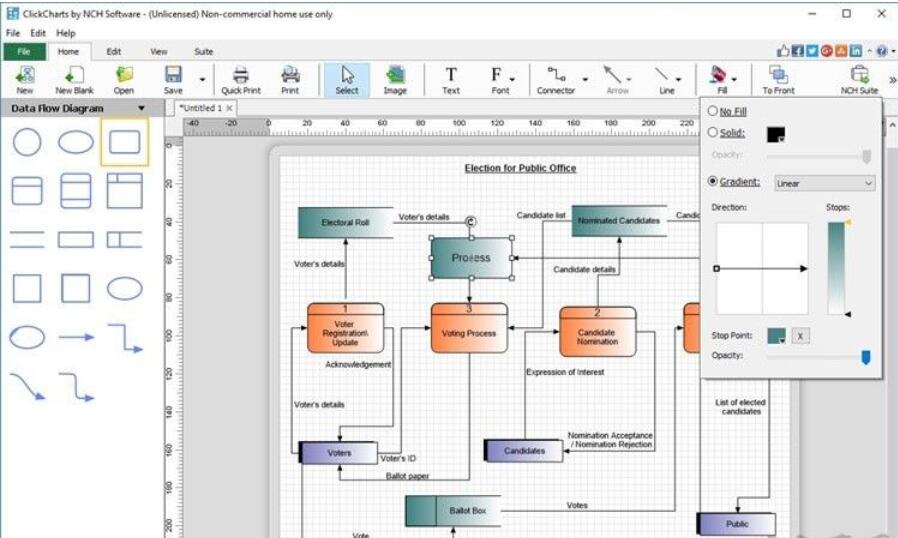898x538 pixels.
Task: Select the No Fill radio option
Action: [x=712, y=111]
